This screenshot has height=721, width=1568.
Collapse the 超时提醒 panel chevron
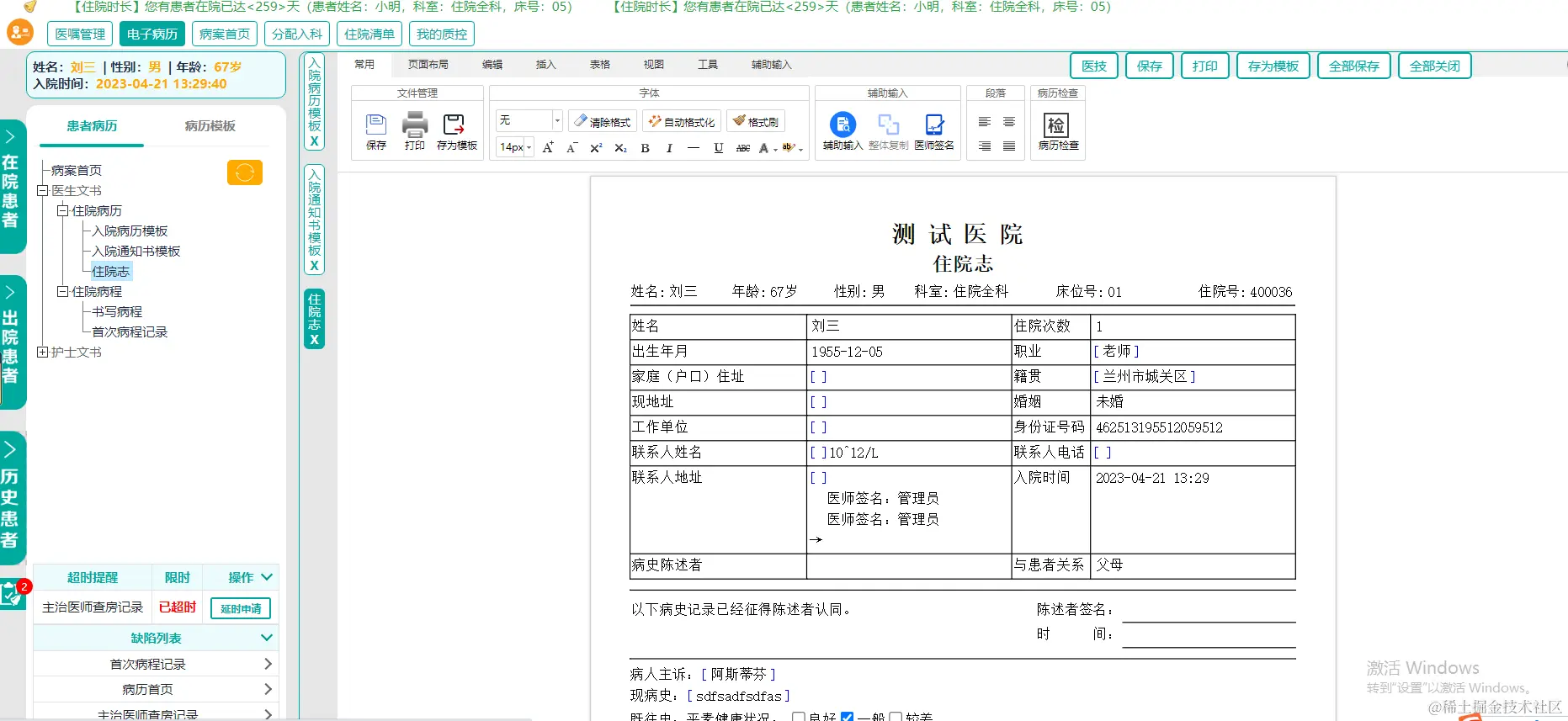[x=268, y=577]
